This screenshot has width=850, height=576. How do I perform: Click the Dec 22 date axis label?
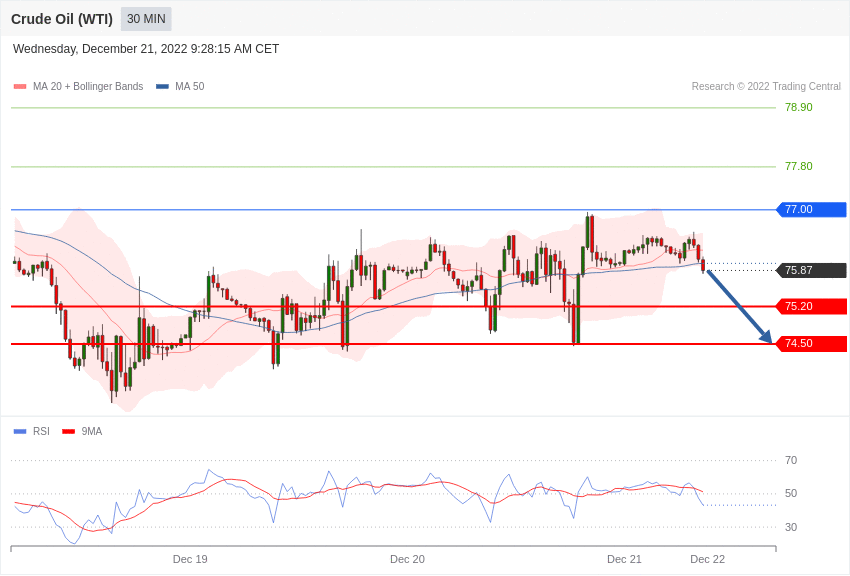click(x=707, y=559)
